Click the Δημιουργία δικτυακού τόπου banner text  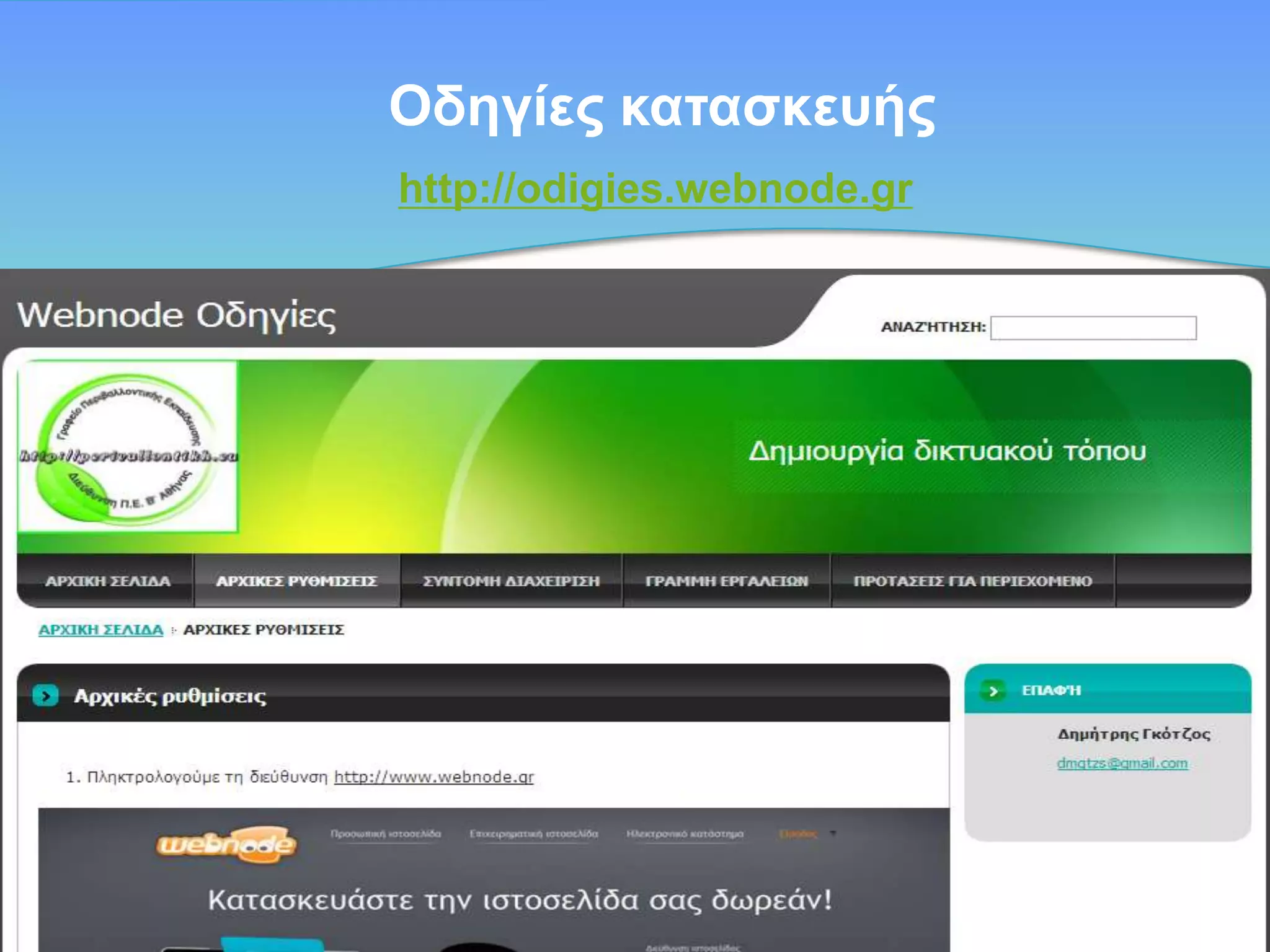click(x=947, y=451)
